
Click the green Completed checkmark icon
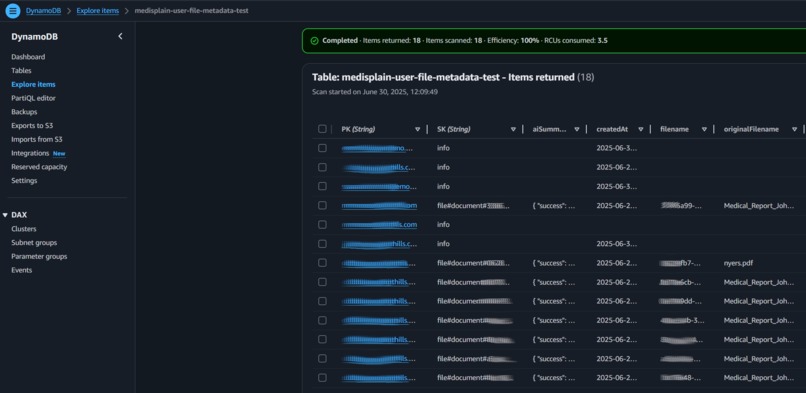[315, 41]
